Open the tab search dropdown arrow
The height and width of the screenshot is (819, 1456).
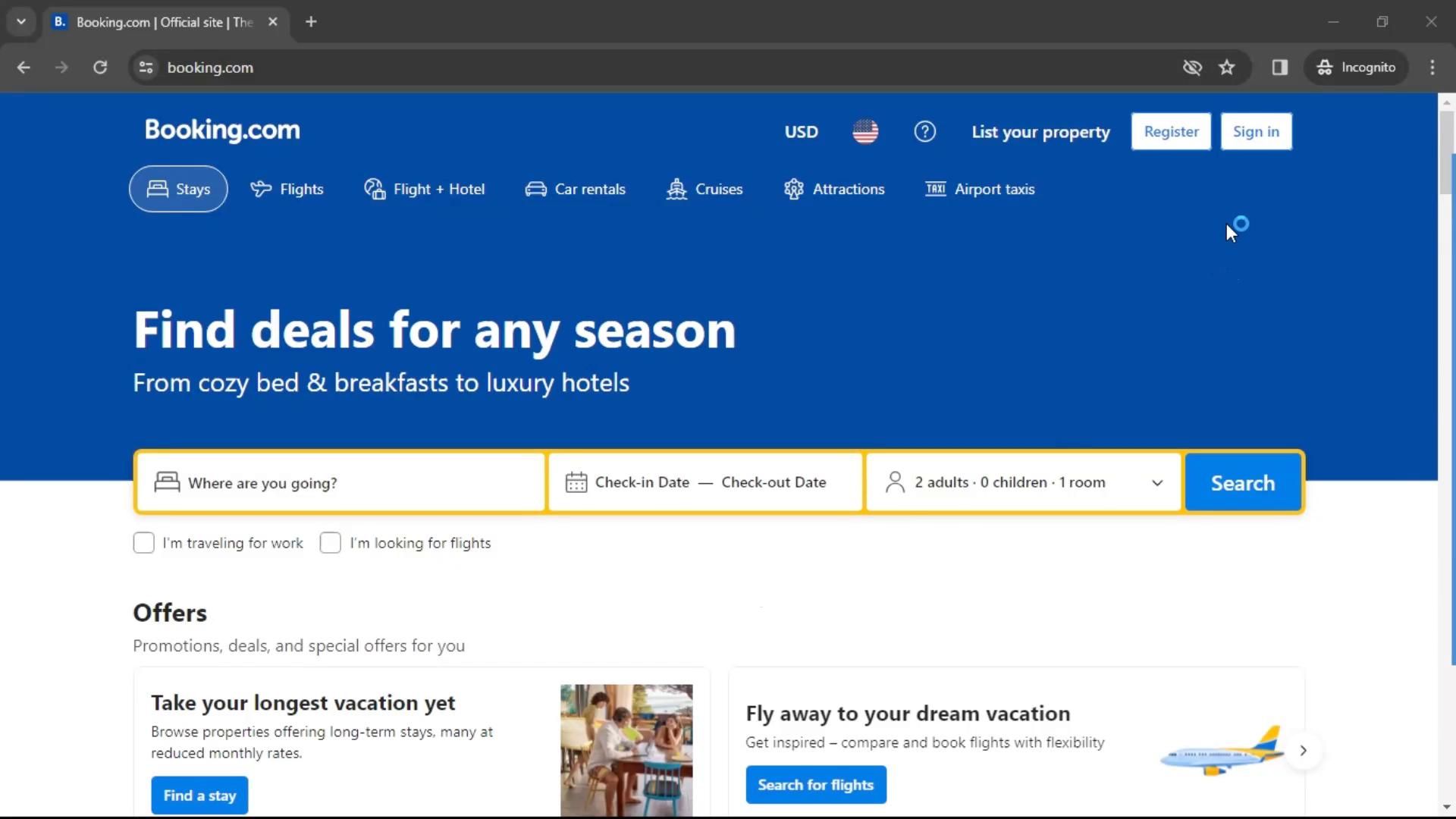pyautogui.click(x=21, y=22)
